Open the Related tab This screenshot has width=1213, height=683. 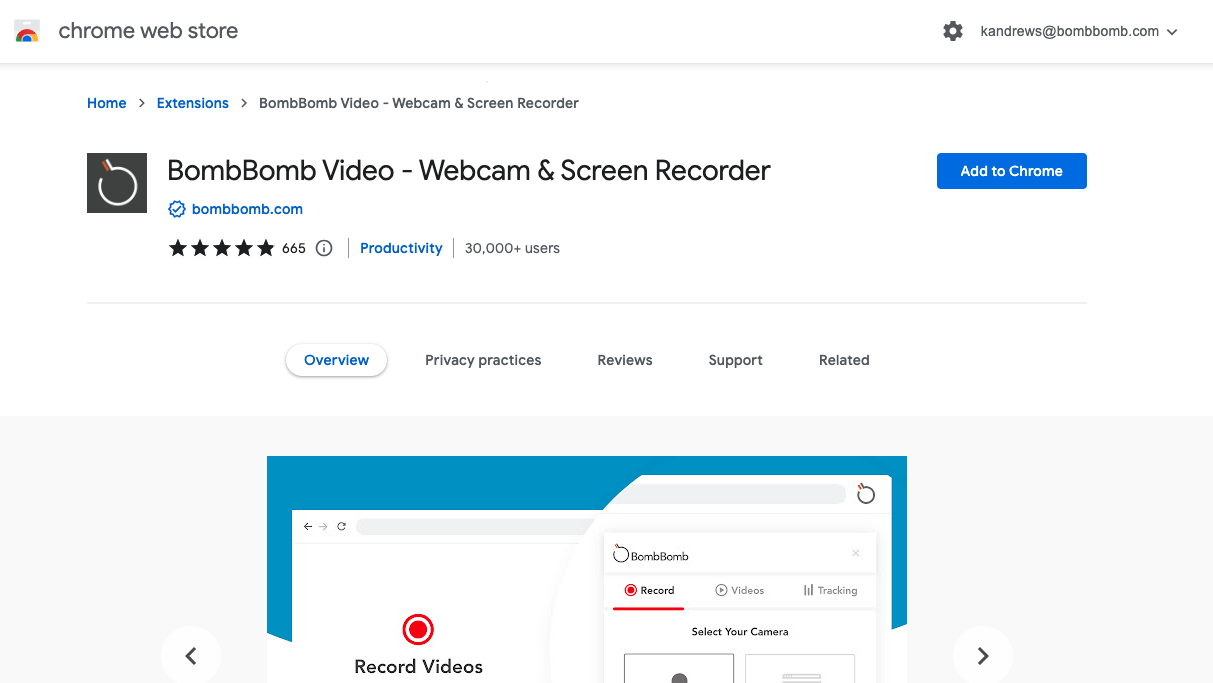click(x=844, y=360)
